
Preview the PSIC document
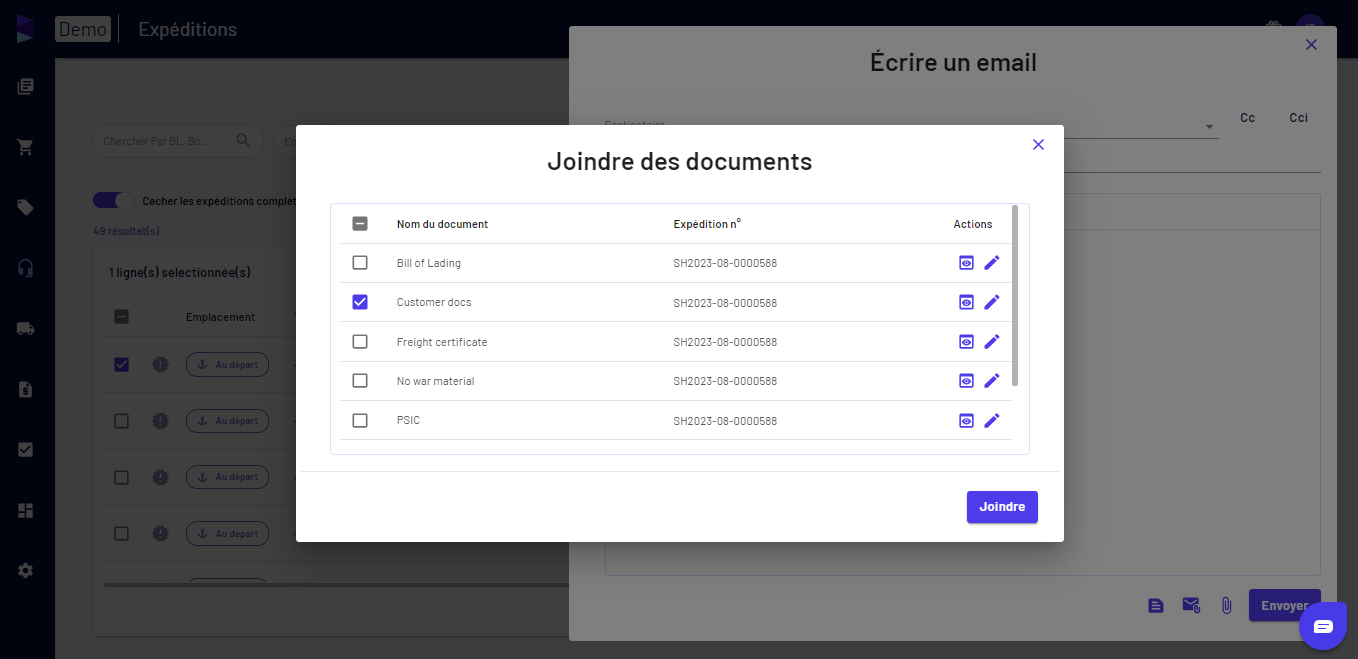(x=966, y=421)
